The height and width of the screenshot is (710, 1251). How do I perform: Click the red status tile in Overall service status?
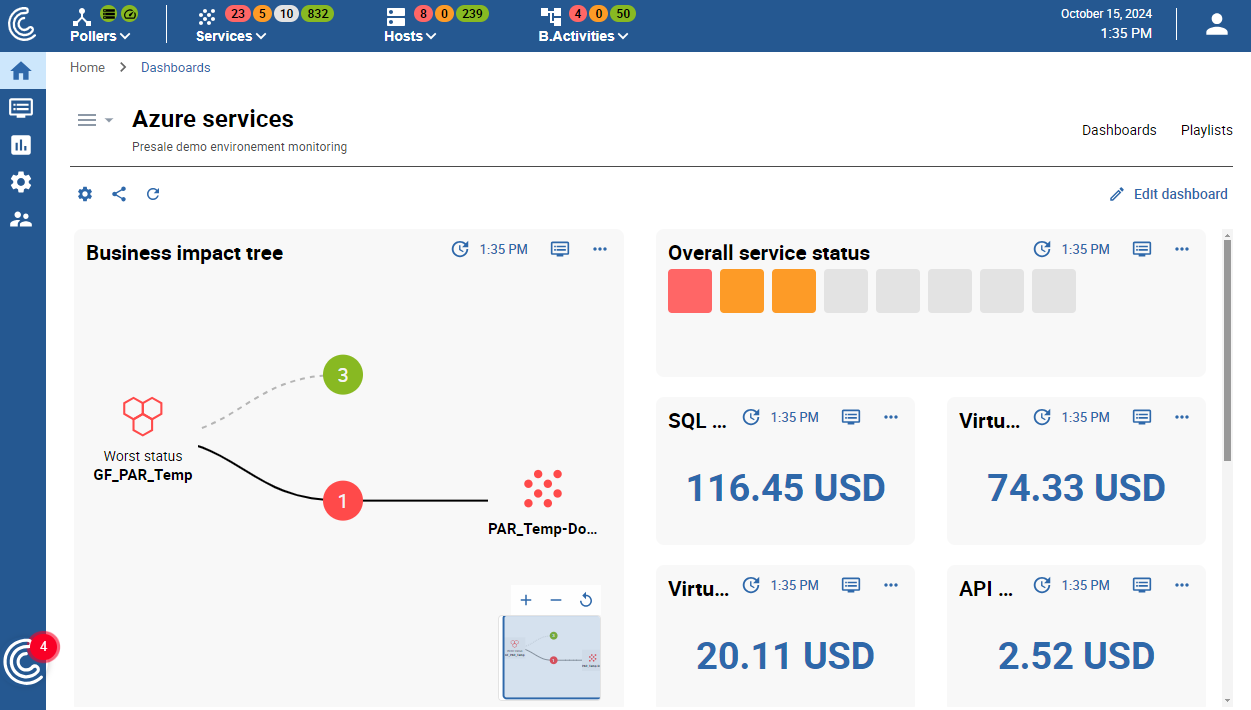coord(689,291)
